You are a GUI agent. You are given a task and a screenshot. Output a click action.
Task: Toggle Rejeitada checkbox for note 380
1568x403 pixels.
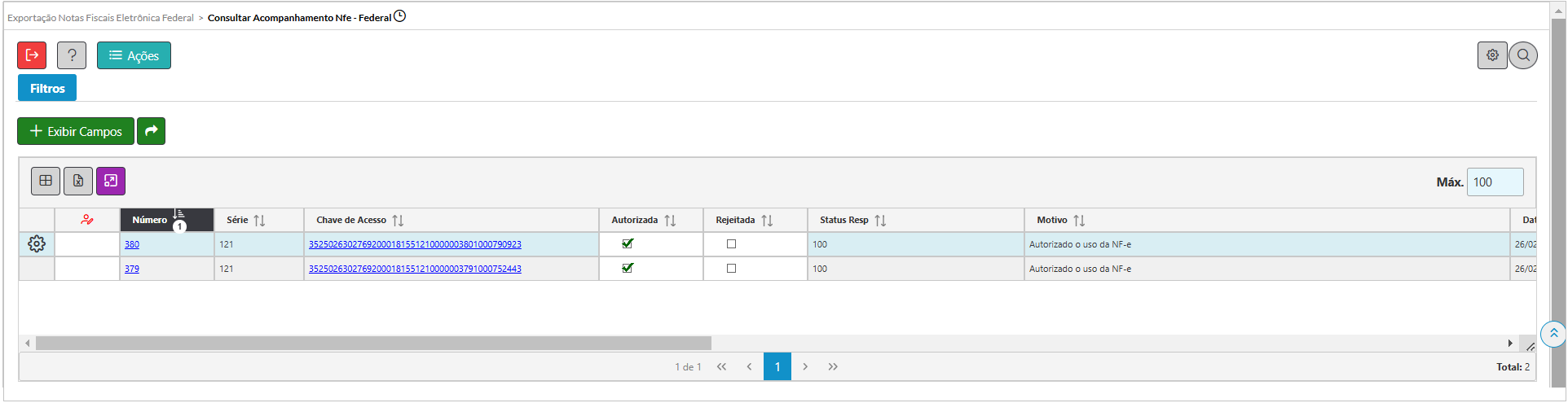click(x=731, y=244)
